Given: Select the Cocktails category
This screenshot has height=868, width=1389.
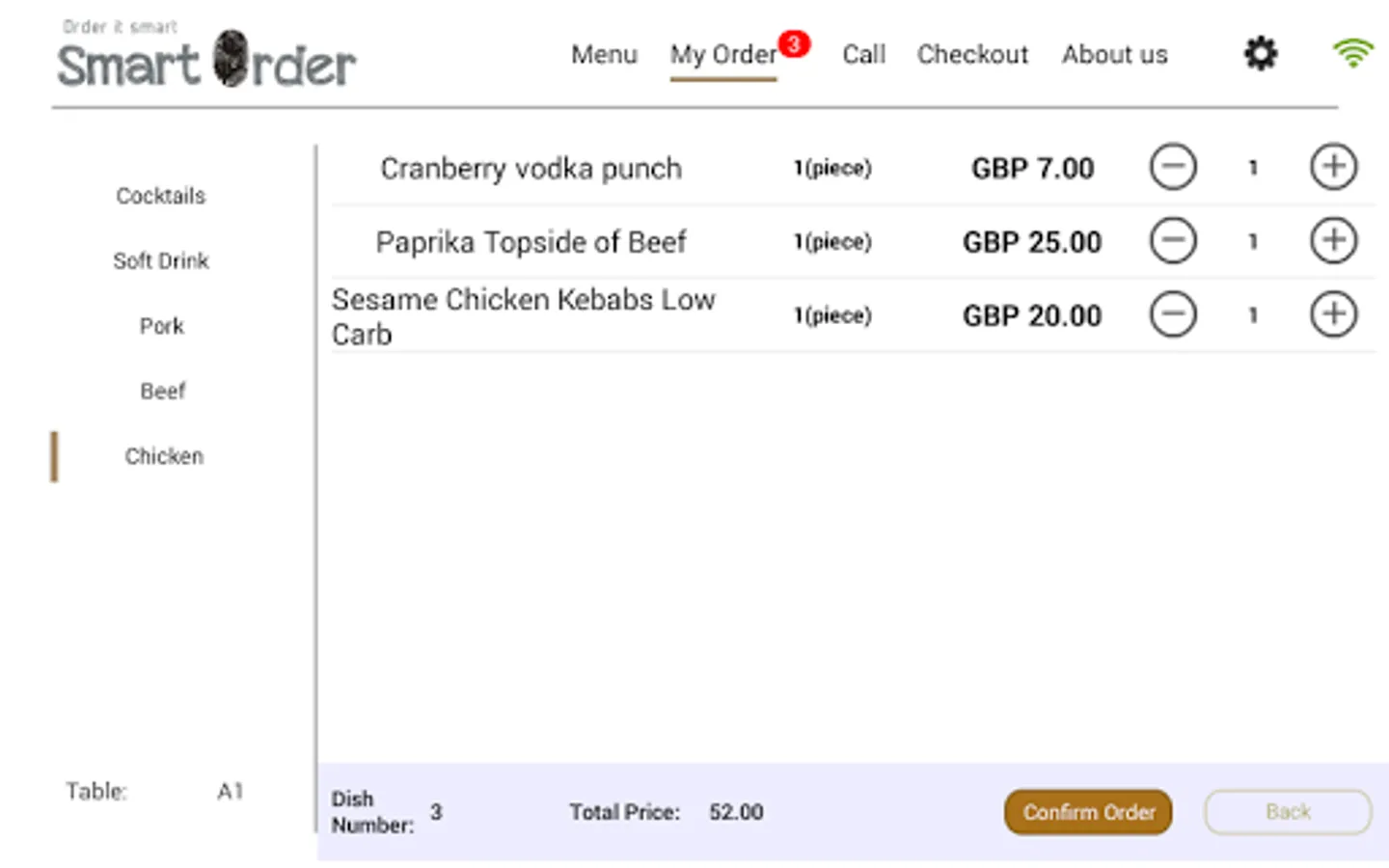Looking at the screenshot, I should (x=161, y=196).
